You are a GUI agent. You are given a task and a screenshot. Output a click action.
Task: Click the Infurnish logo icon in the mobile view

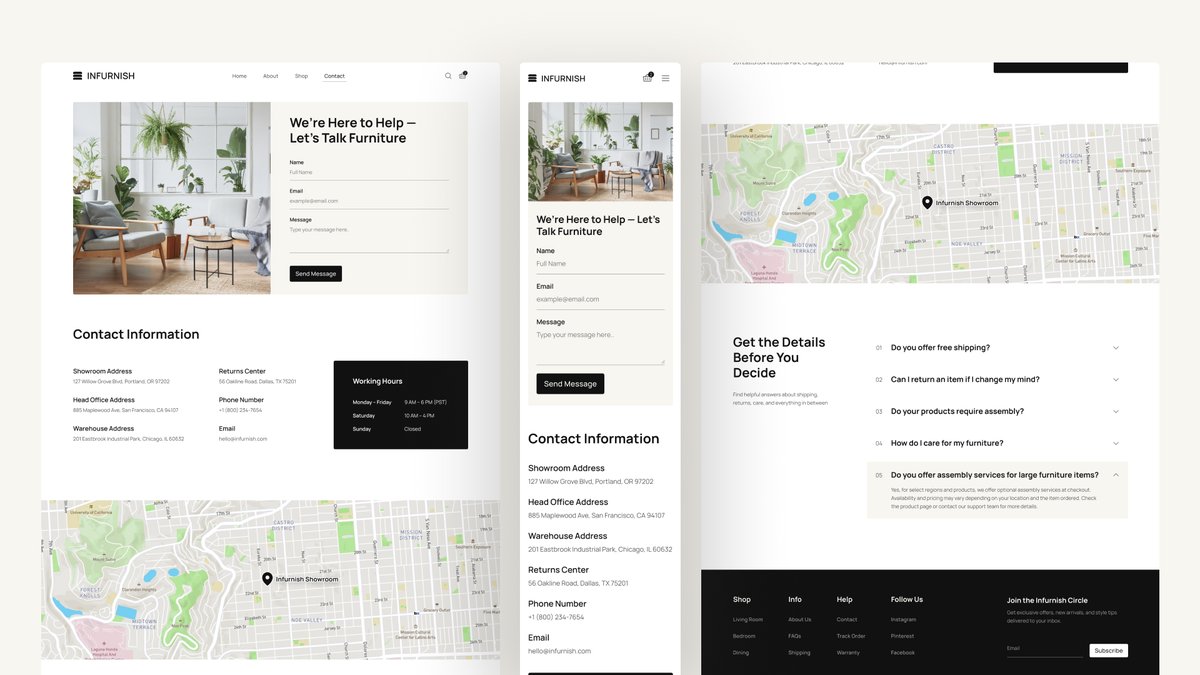530,77
